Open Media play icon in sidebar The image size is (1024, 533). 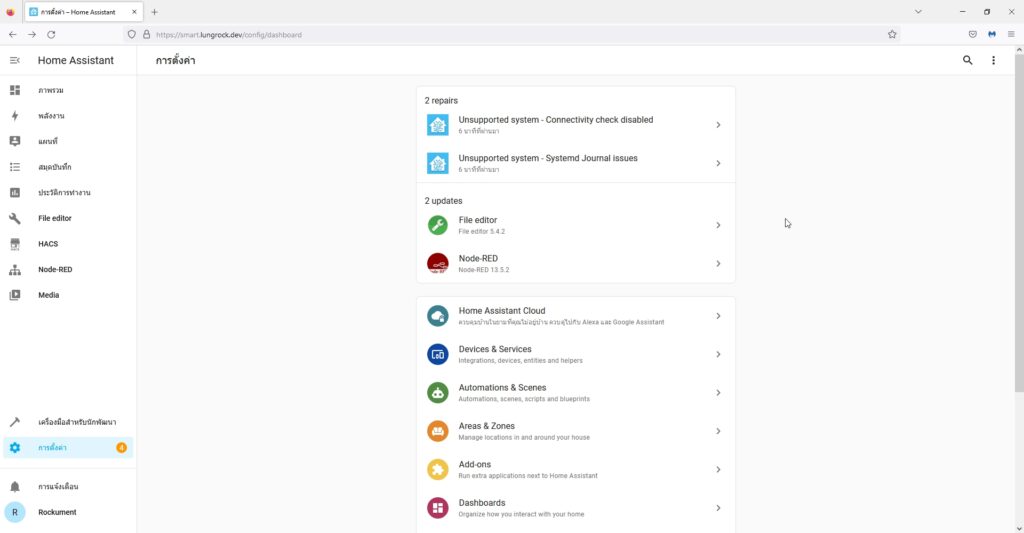(x=15, y=295)
